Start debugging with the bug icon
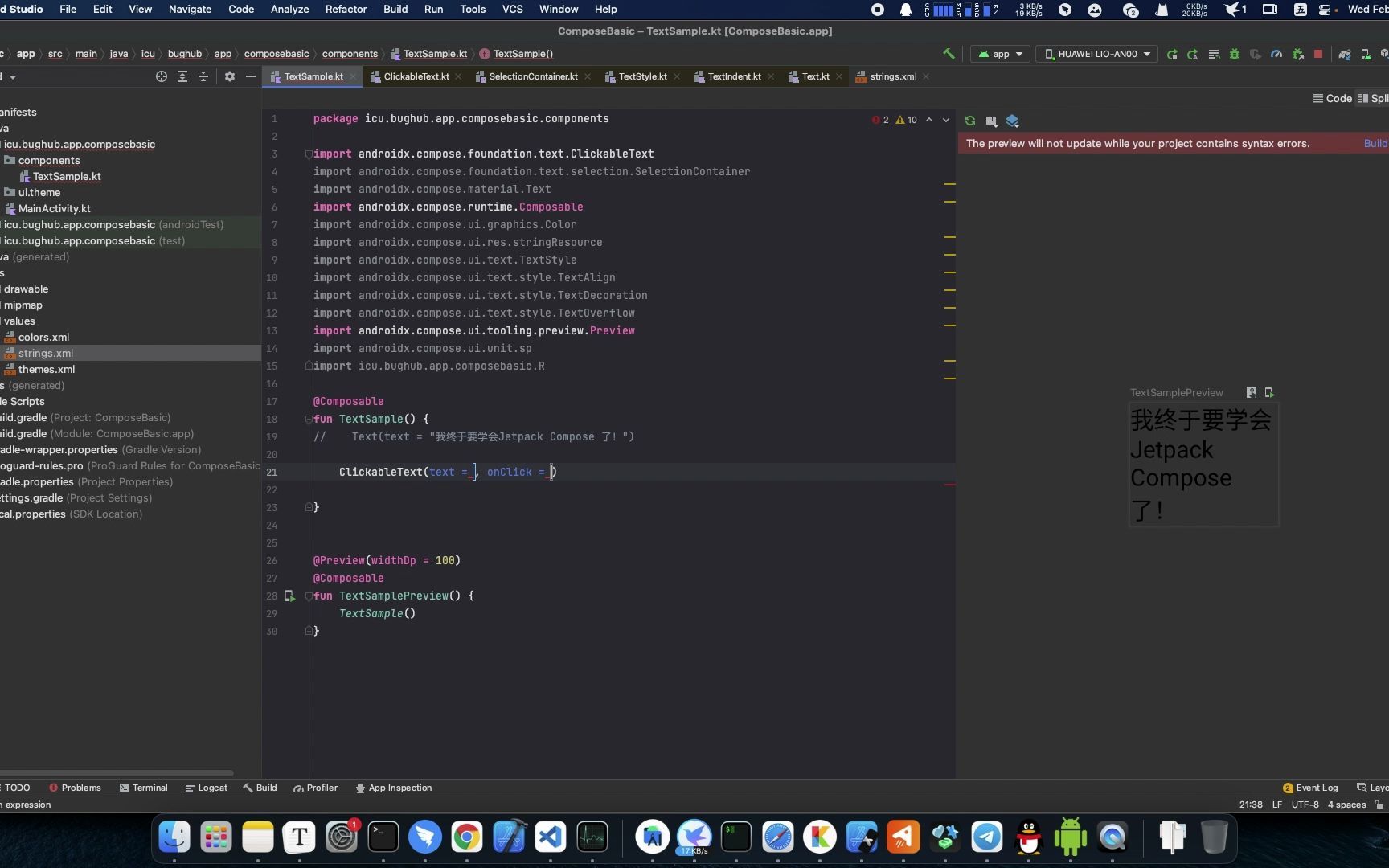 [x=1235, y=54]
